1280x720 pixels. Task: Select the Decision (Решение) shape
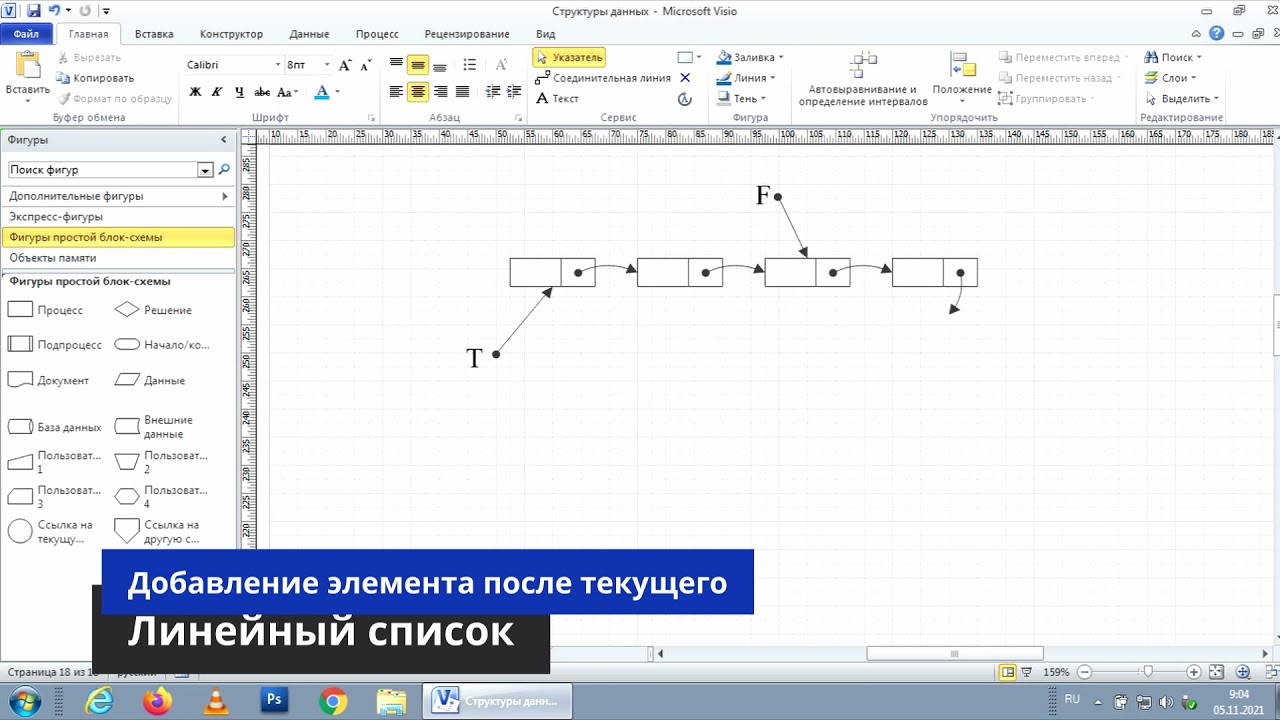[x=153, y=310]
